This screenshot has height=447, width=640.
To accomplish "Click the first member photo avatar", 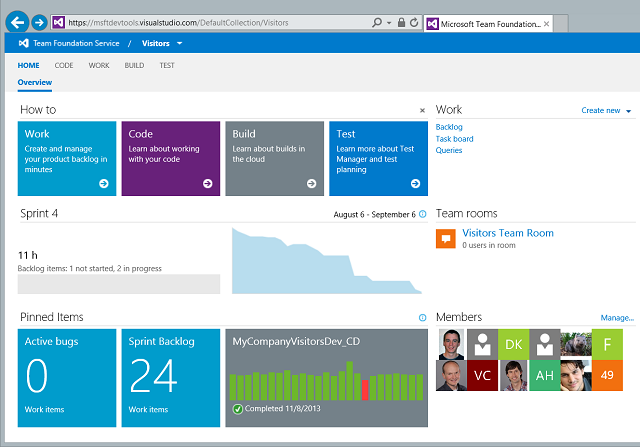I will pos(451,345).
